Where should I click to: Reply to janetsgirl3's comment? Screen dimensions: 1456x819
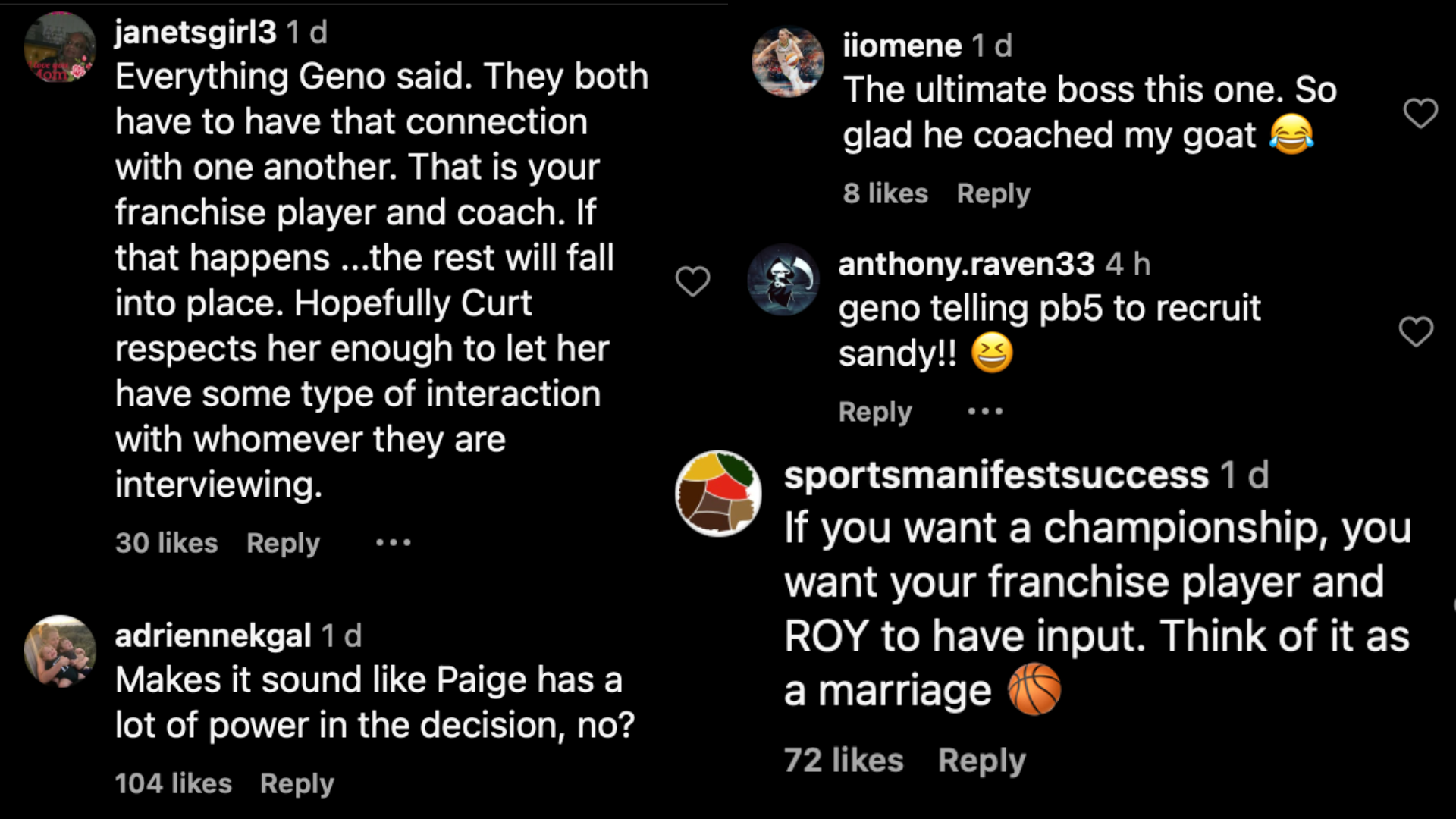(283, 543)
